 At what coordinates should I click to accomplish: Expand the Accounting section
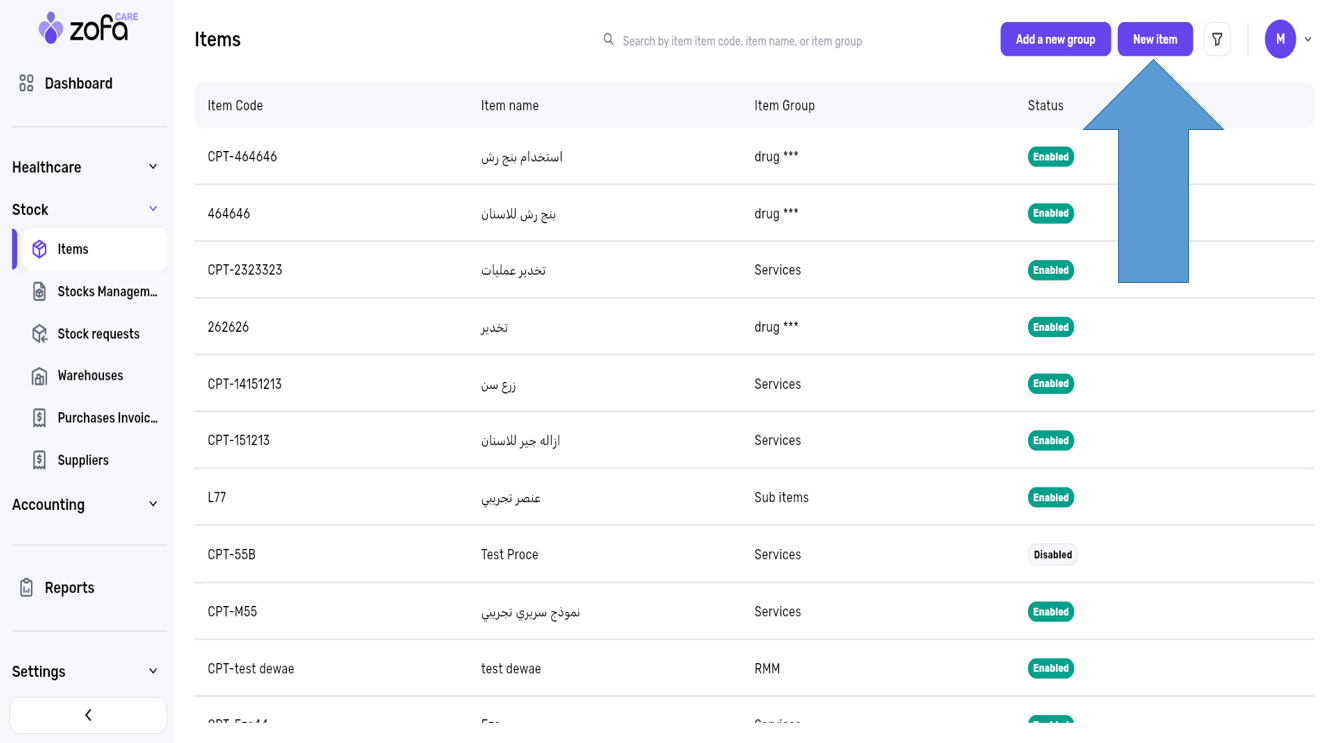tap(153, 504)
